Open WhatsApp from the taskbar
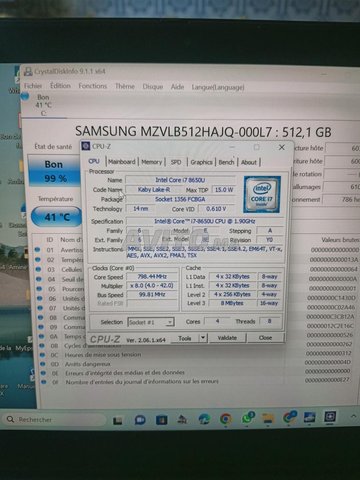This screenshot has height=480, width=360. click(247, 418)
